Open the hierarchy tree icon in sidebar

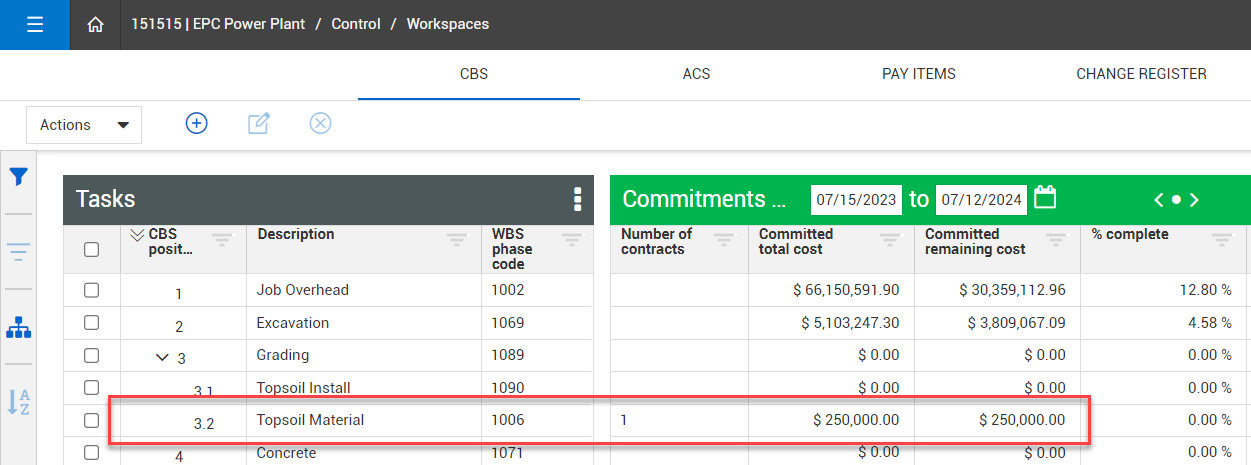point(18,327)
